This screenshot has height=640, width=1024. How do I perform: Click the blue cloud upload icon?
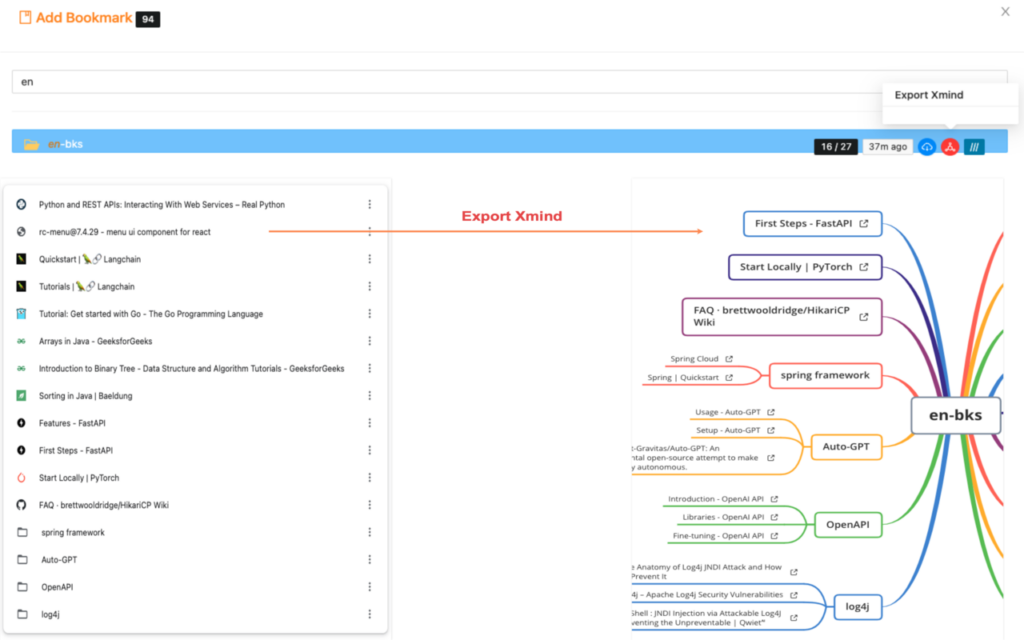pyautogui.click(x=927, y=147)
